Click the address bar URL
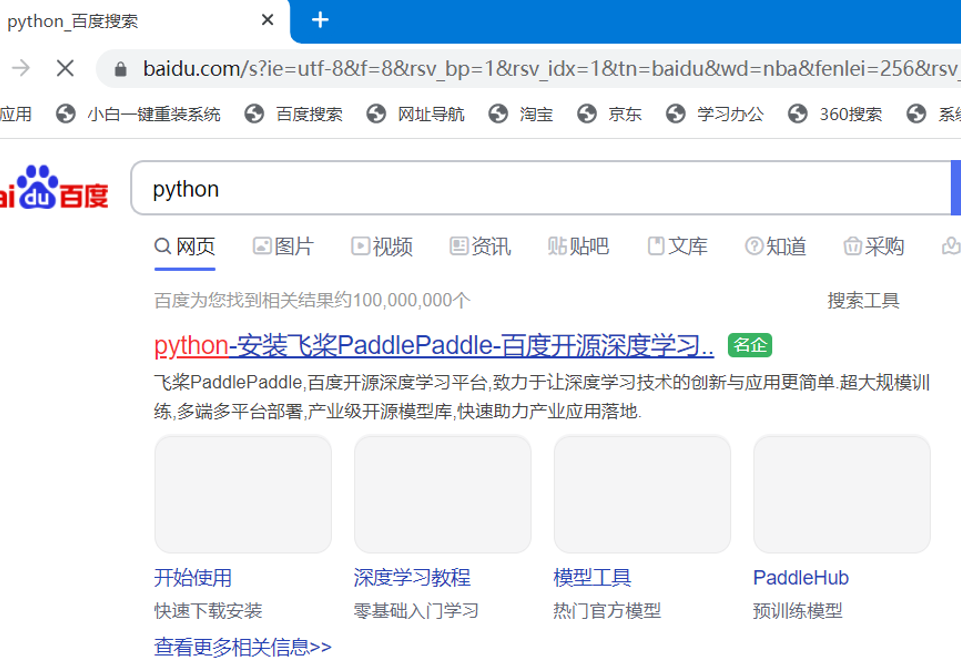The height and width of the screenshot is (660, 961). pyautogui.click(x=550, y=69)
